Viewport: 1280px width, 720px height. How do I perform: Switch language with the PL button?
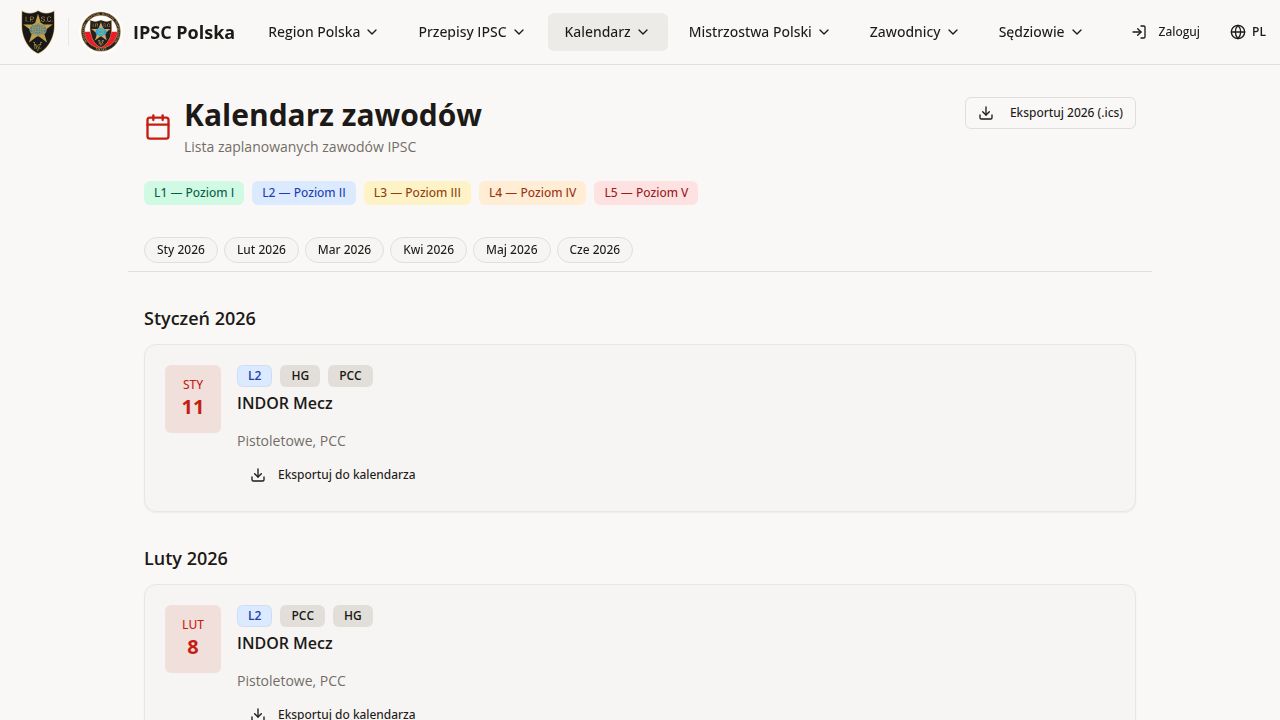click(x=1248, y=32)
